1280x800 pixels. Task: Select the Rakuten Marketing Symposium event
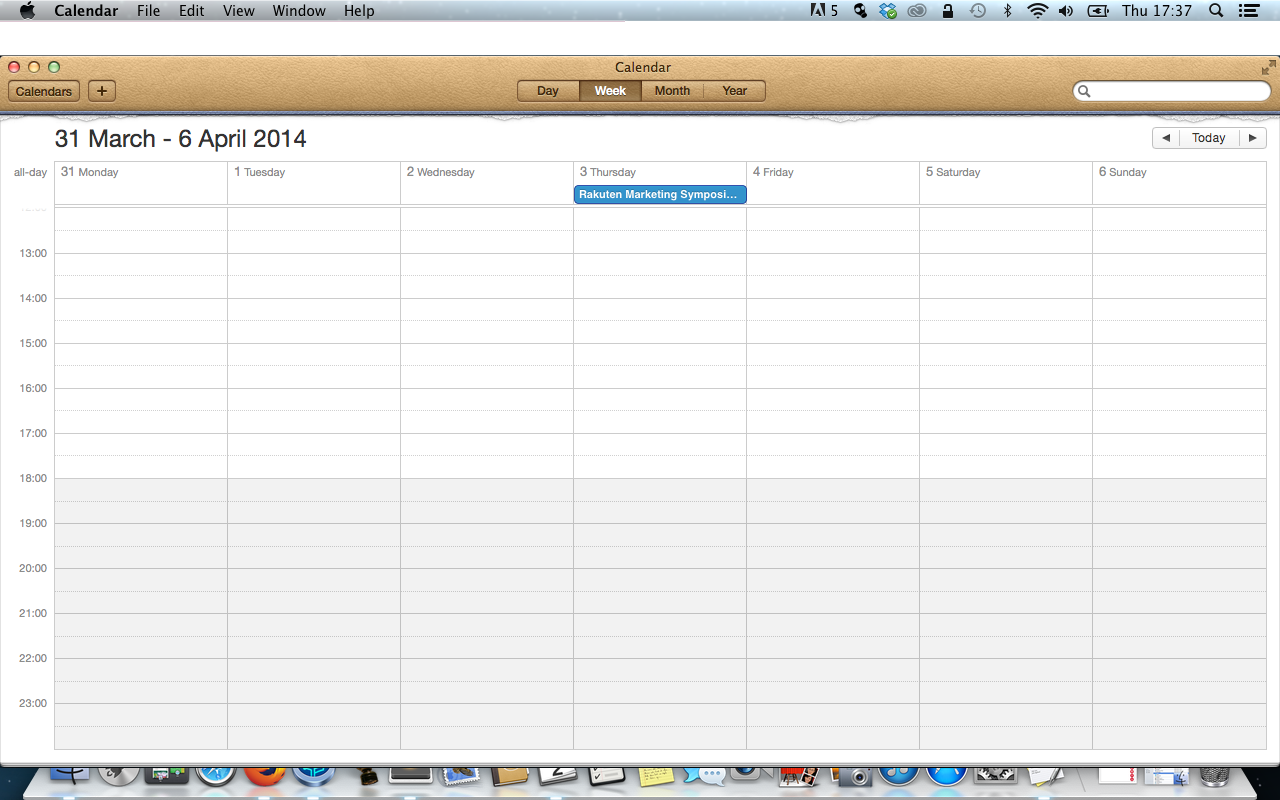point(660,194)
